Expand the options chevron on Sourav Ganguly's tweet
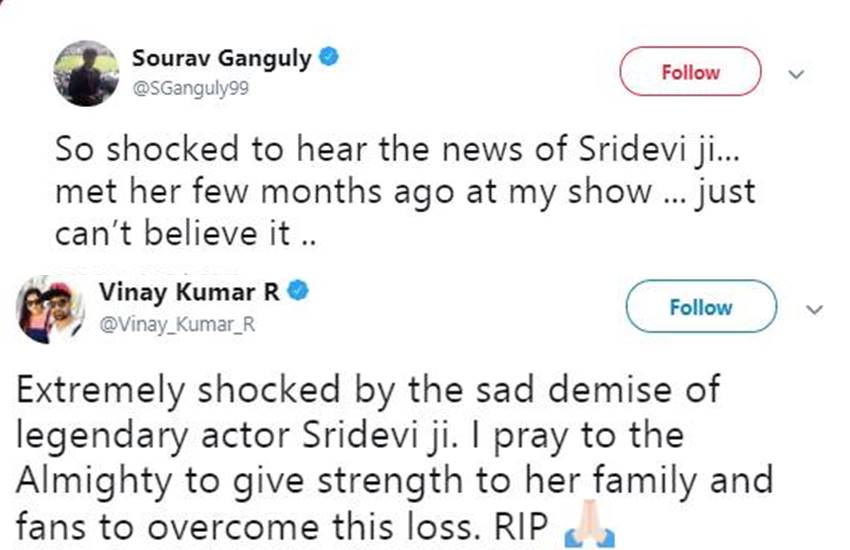Image resolution: width=850 pixels, height=550 pixels. coord(797,74)
